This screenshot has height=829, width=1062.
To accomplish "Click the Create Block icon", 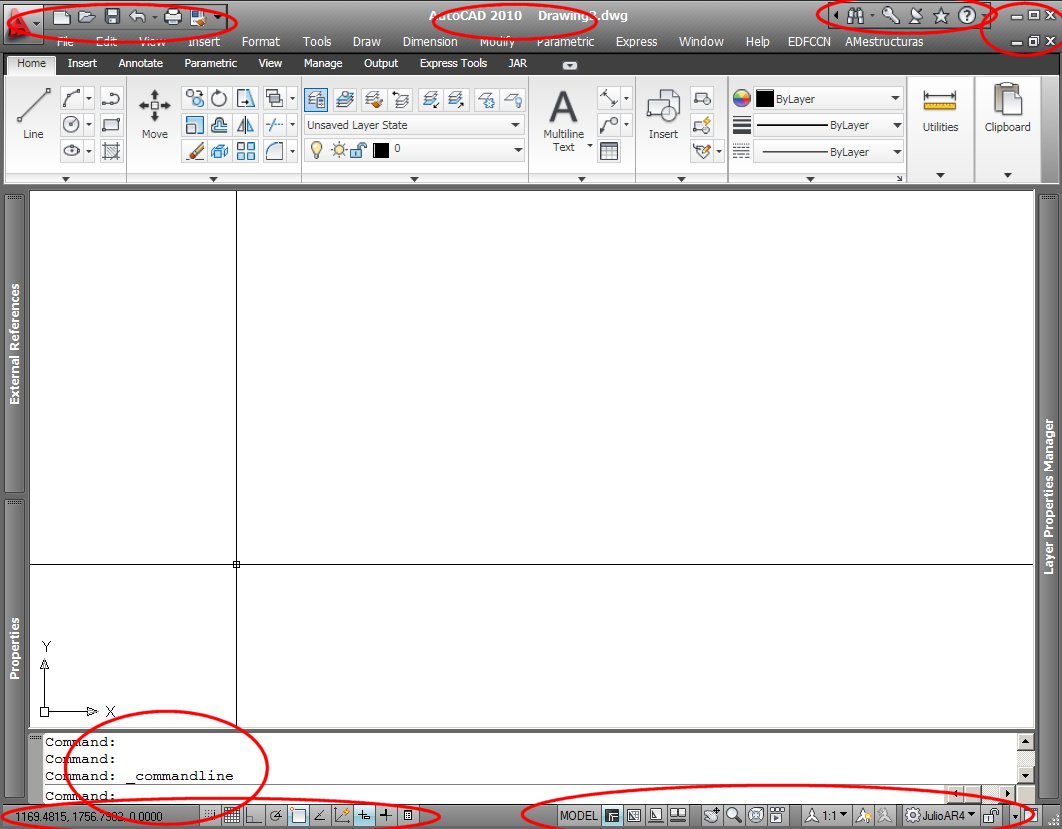I will click(x=702, y=100).
